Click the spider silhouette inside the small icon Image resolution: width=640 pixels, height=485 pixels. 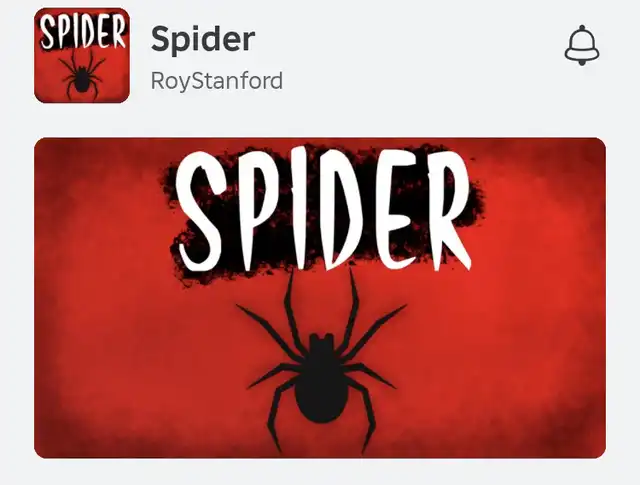pyautogui.click(x=82, y=76)
